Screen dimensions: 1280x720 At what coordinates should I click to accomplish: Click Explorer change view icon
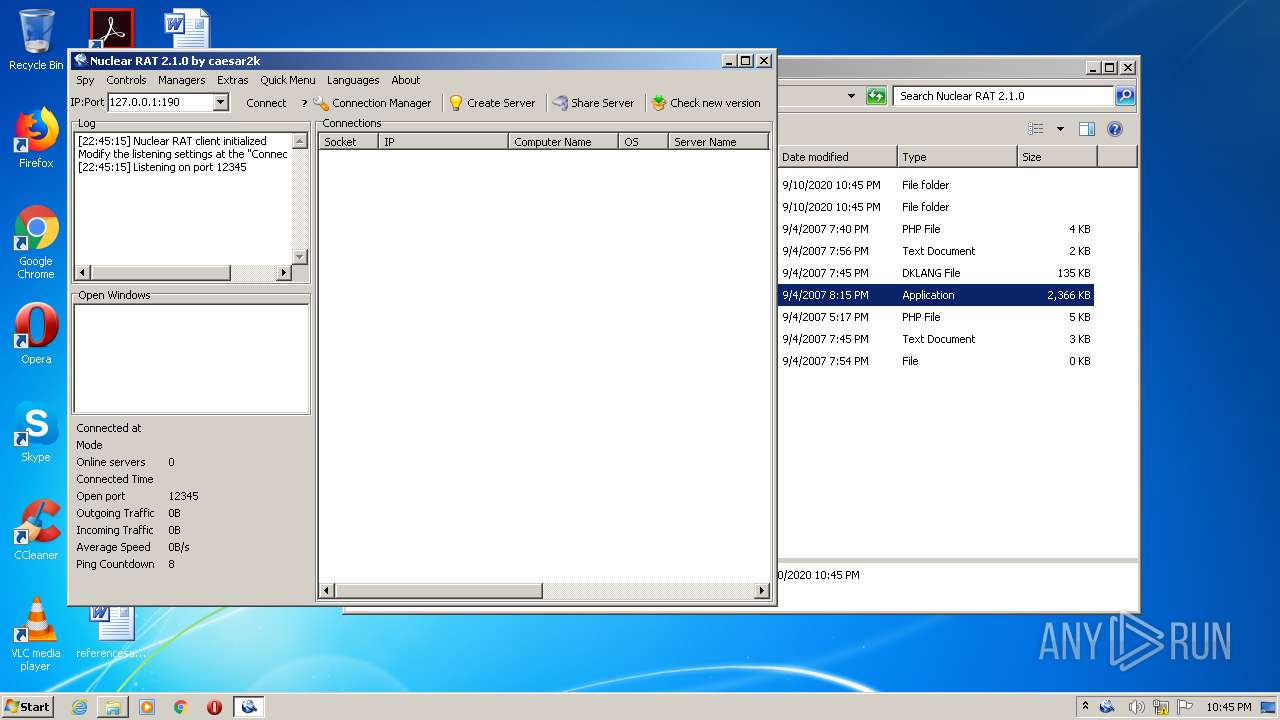[1036, 129]
